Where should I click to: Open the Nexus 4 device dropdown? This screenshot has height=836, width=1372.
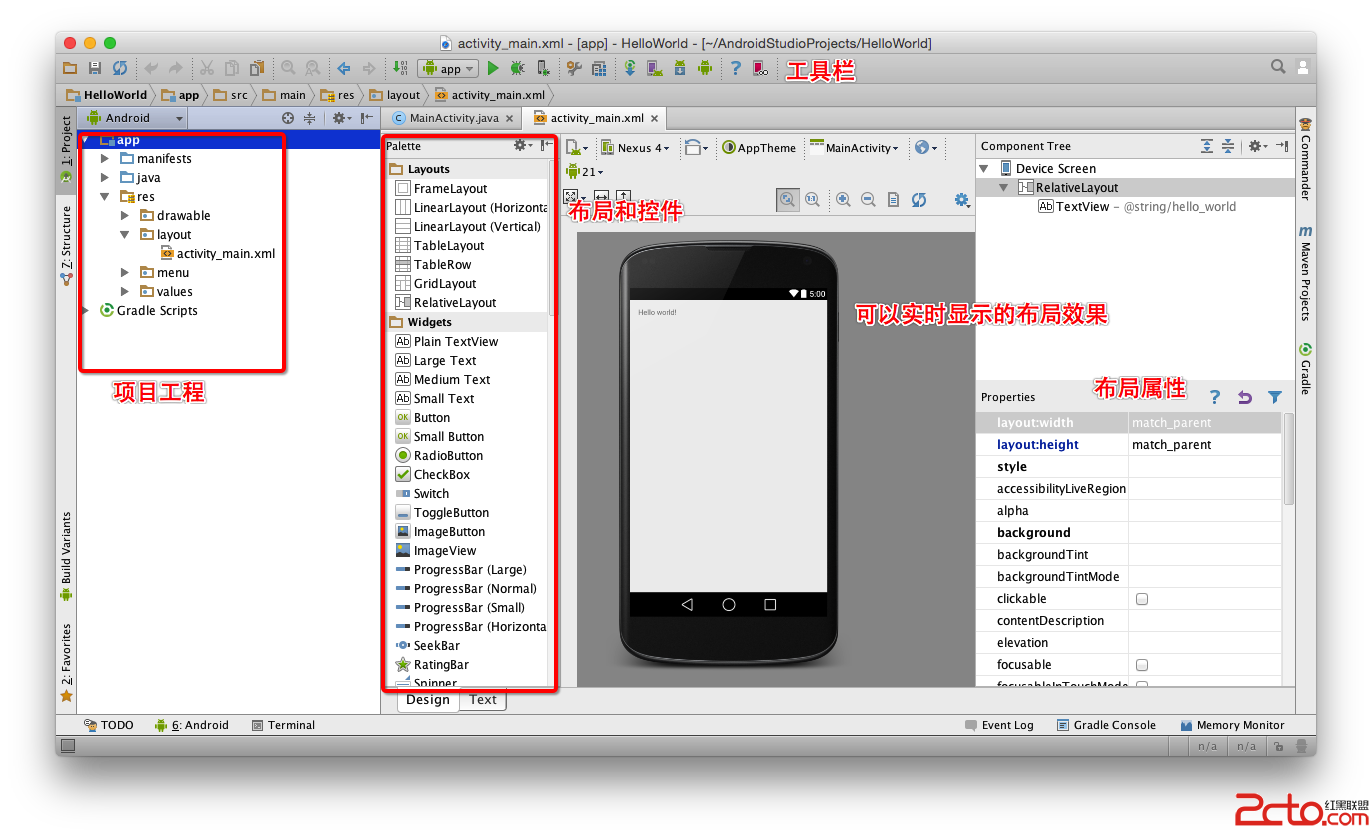tap(635, 147)
